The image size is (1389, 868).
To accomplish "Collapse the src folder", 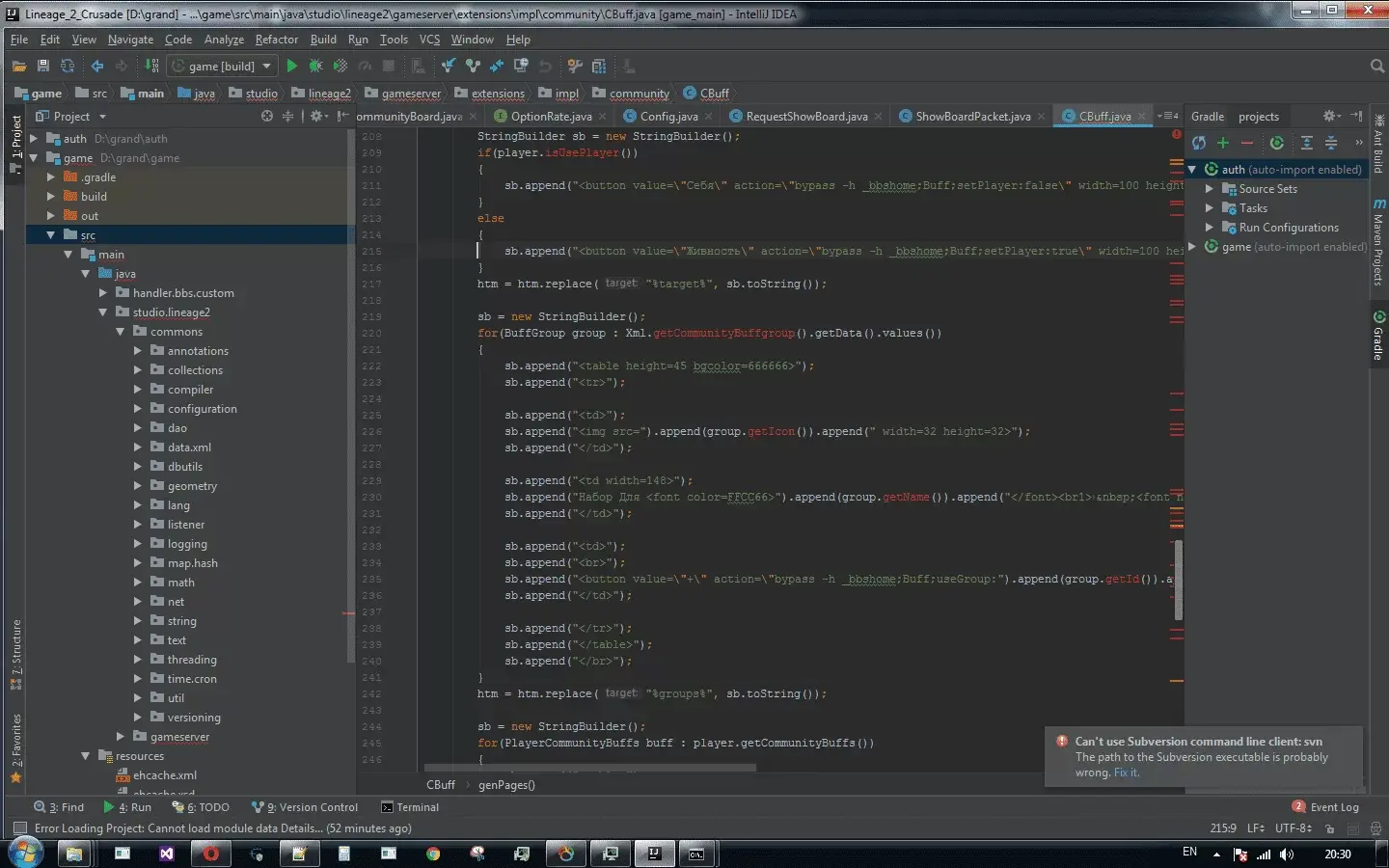I will tap(51, 235).
